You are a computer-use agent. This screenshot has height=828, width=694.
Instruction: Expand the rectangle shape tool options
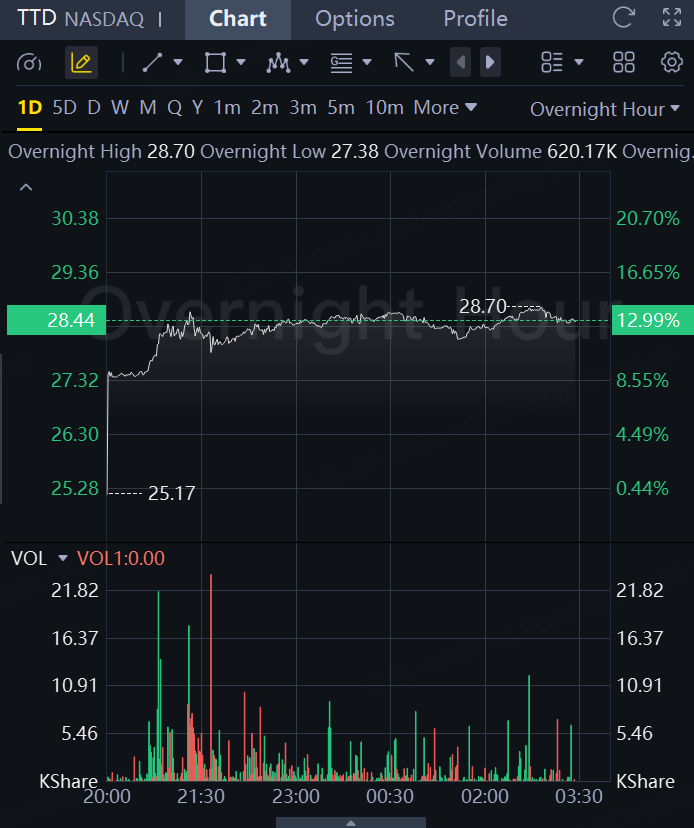click(x=241, y=62)
